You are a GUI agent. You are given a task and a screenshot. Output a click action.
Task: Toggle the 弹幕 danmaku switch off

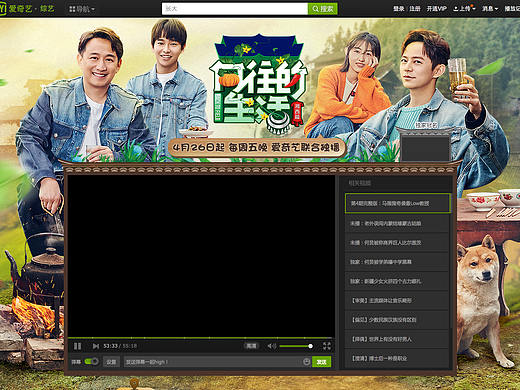(91, 361)
